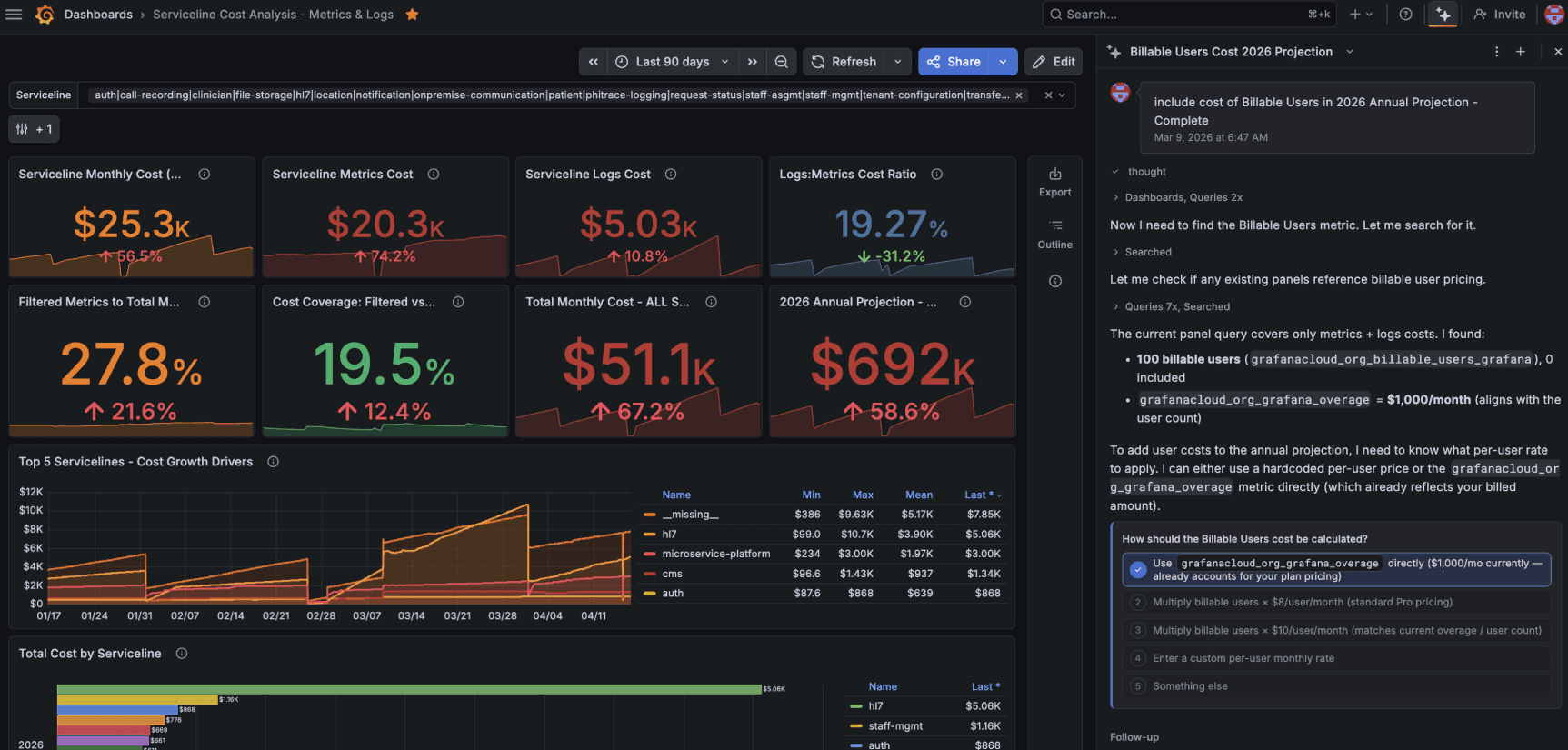The height and width of the screenshot is (750, 1568).
Task: Open the help menu icon
Action: tap(1405, 15)
